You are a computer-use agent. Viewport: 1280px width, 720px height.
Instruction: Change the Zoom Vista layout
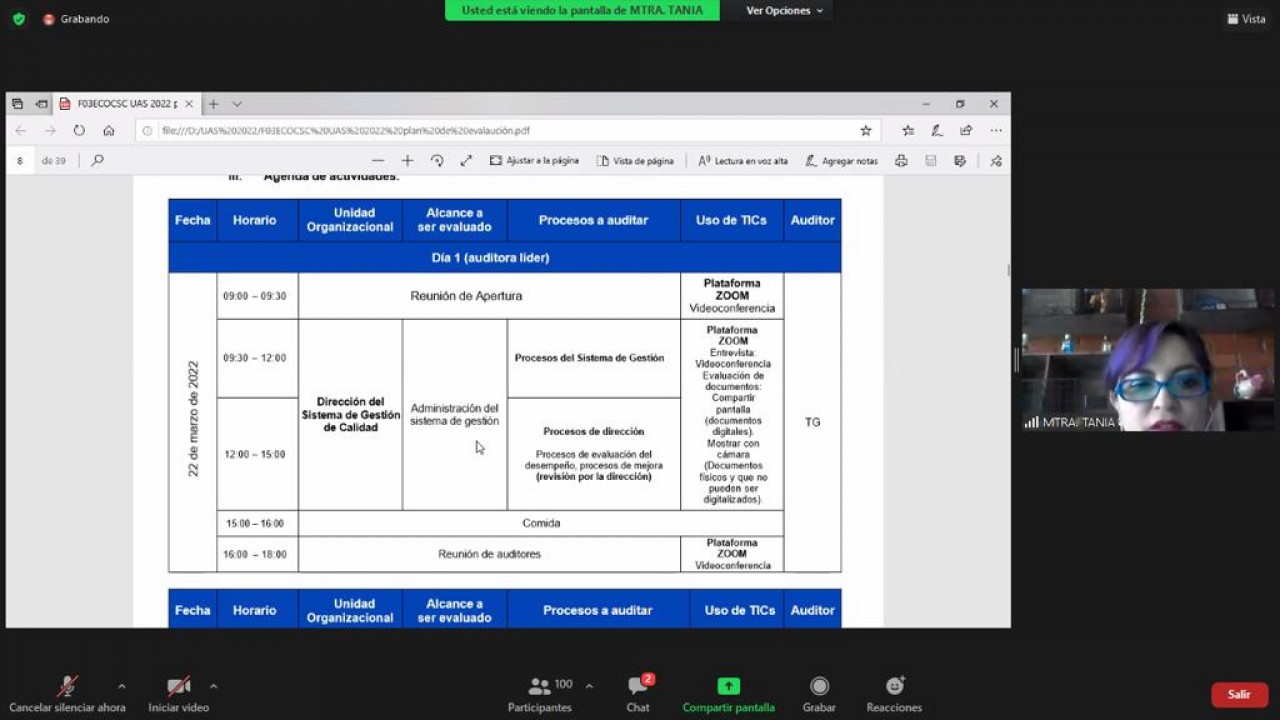tap(1246, 19)
